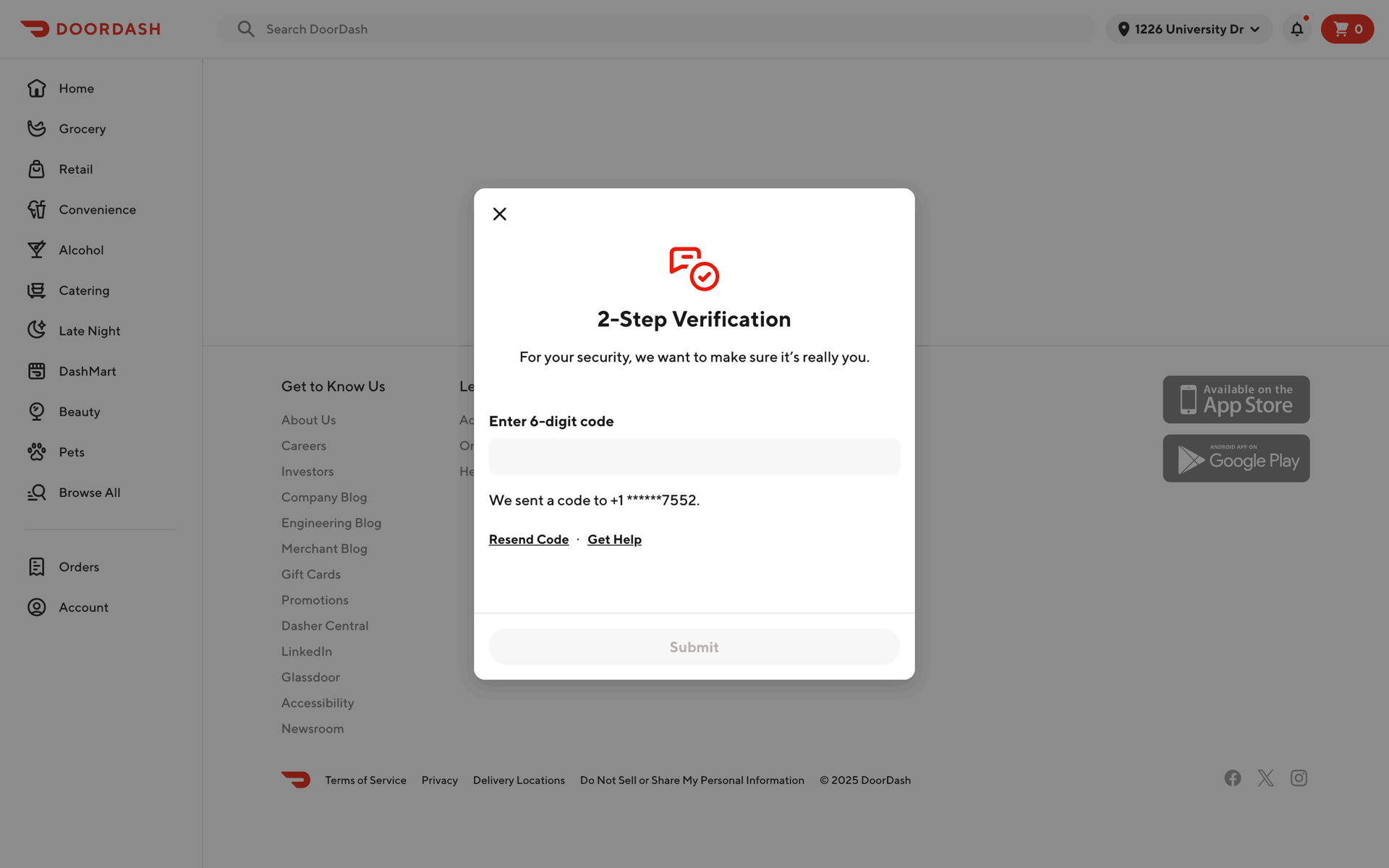1389x868 pixels.
Task: Open Terms of Service link
Action: [x=365, y=780]
